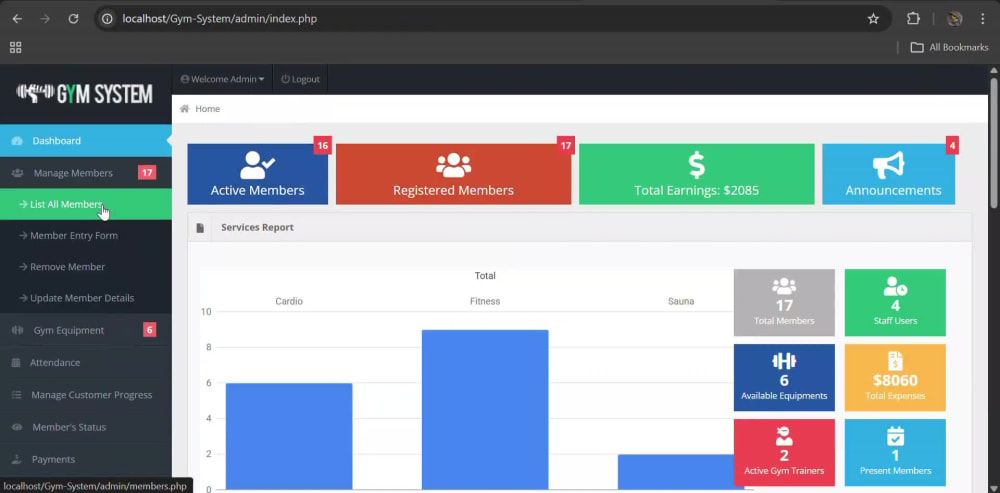
Task: Open the Welcome Admin dropdown
Action: click(x=222, y=79)
